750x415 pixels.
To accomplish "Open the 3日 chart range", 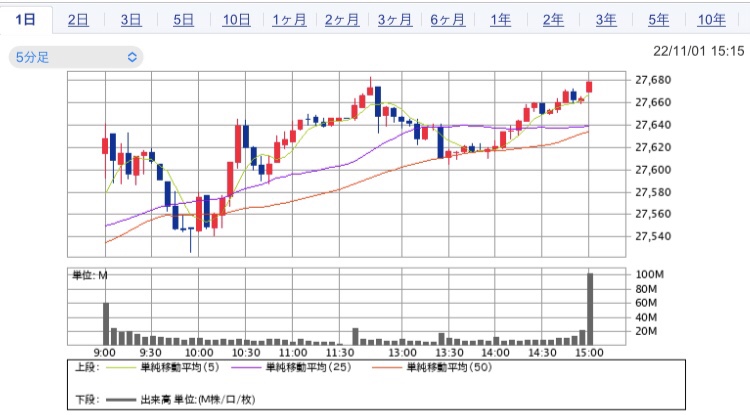I will (131, 20).
